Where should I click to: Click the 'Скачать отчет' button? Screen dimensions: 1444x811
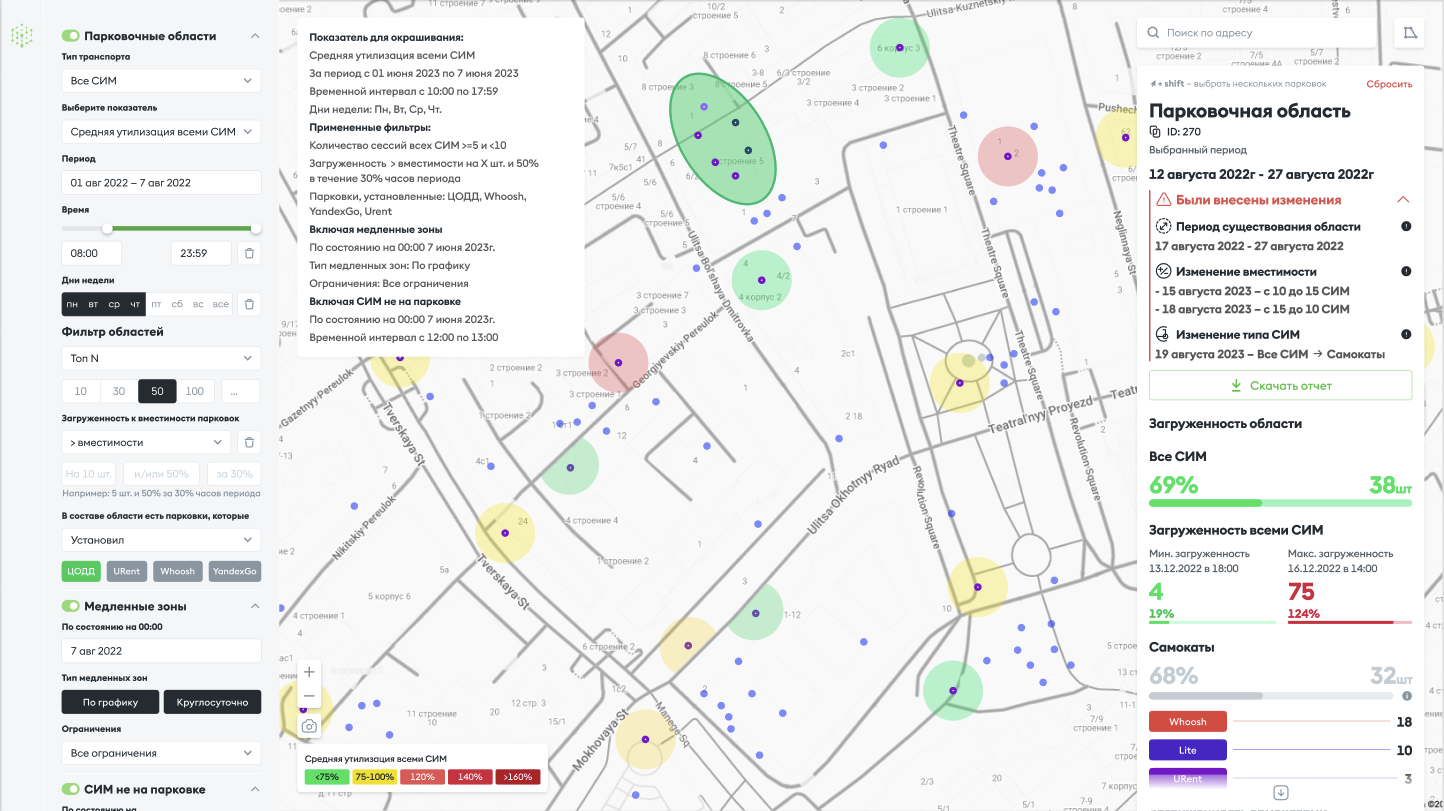pyautogui.click(x=1280, y=385)
